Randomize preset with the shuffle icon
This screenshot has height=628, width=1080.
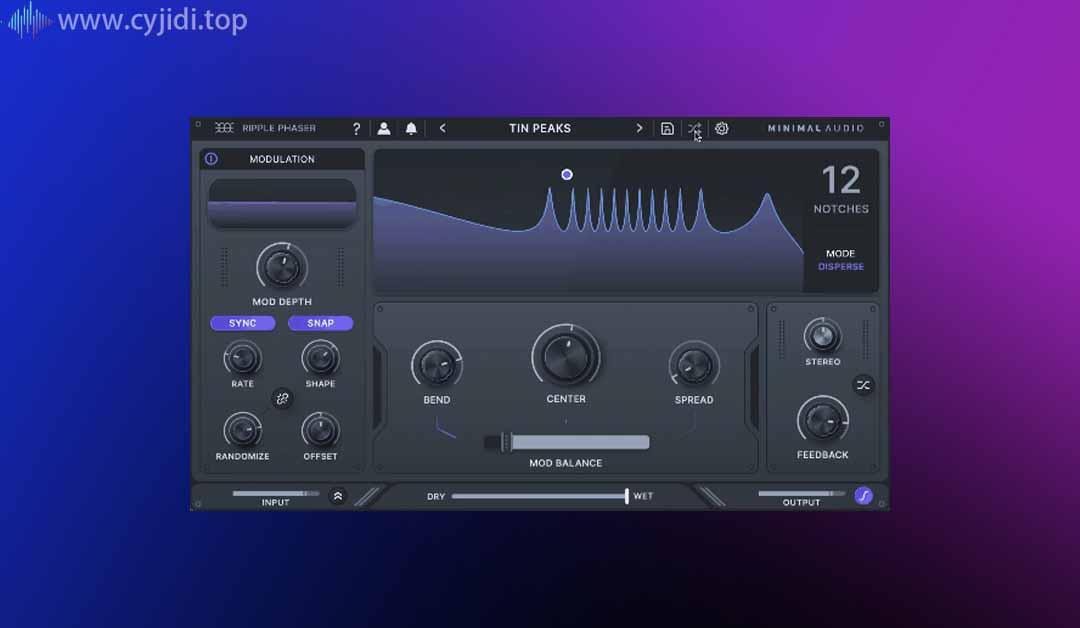click(694, 128)
